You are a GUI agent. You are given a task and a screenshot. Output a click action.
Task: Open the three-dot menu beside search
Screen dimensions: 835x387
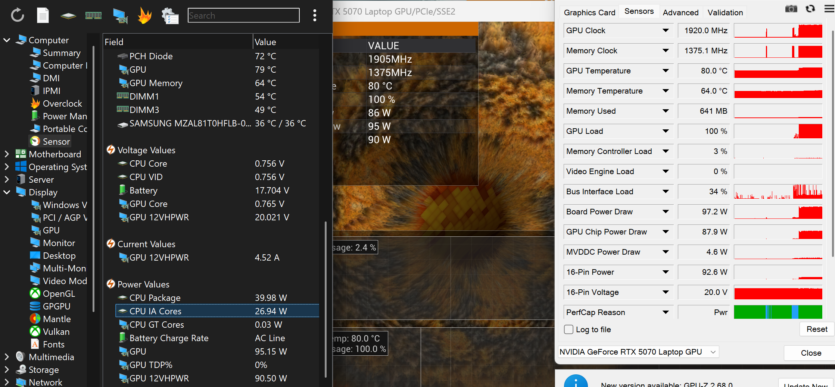[315, 15]
